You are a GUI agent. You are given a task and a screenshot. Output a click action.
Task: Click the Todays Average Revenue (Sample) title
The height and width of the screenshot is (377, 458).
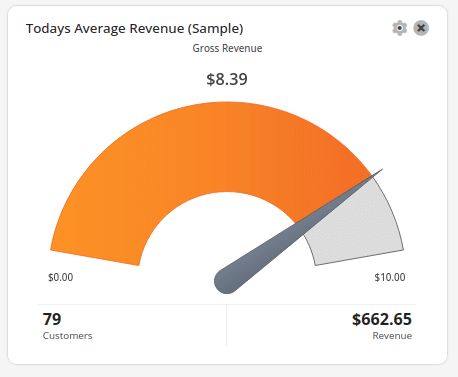[x=135, y=29]
